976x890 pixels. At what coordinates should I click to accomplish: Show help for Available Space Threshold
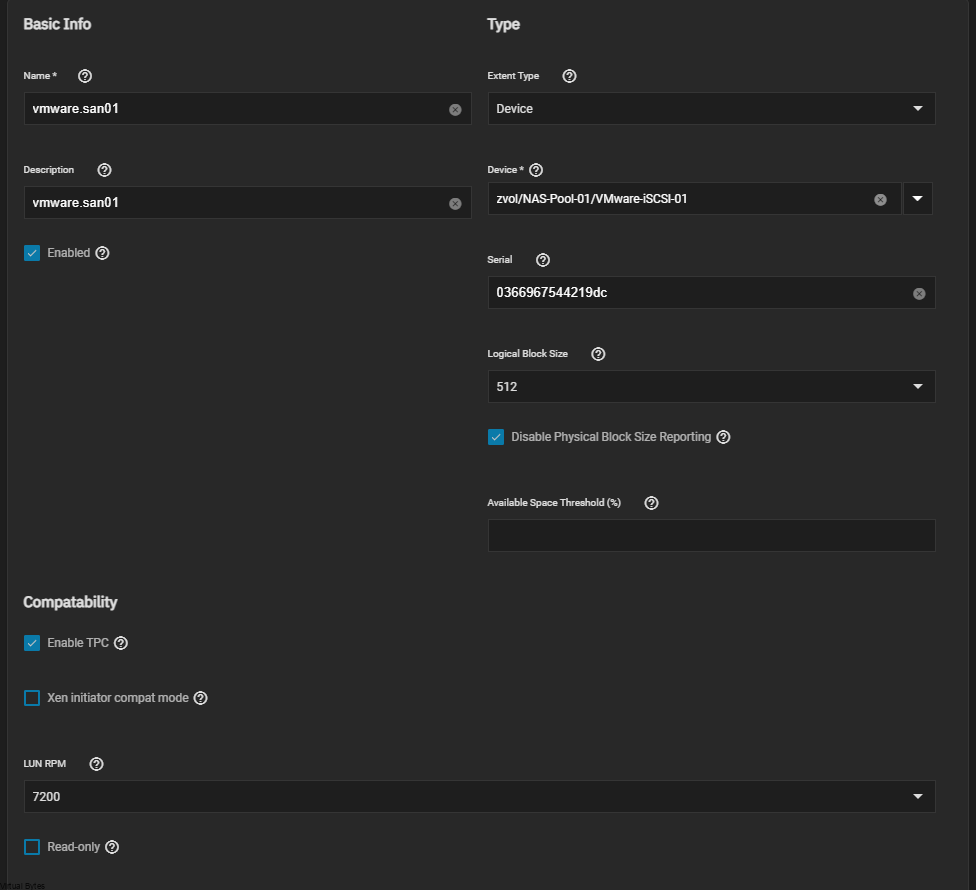tap(652, 503)
